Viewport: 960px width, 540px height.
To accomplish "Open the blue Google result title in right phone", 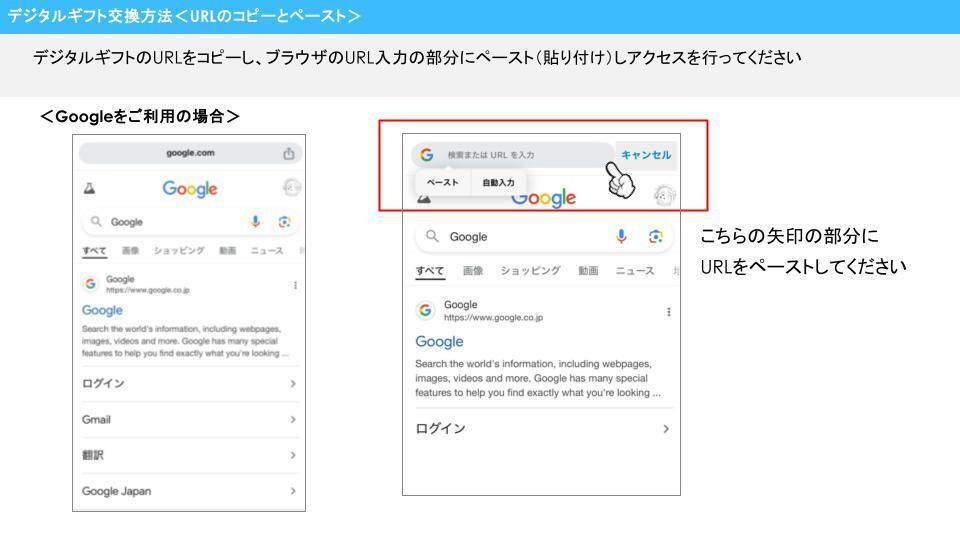I will click(x=439, y=342).
